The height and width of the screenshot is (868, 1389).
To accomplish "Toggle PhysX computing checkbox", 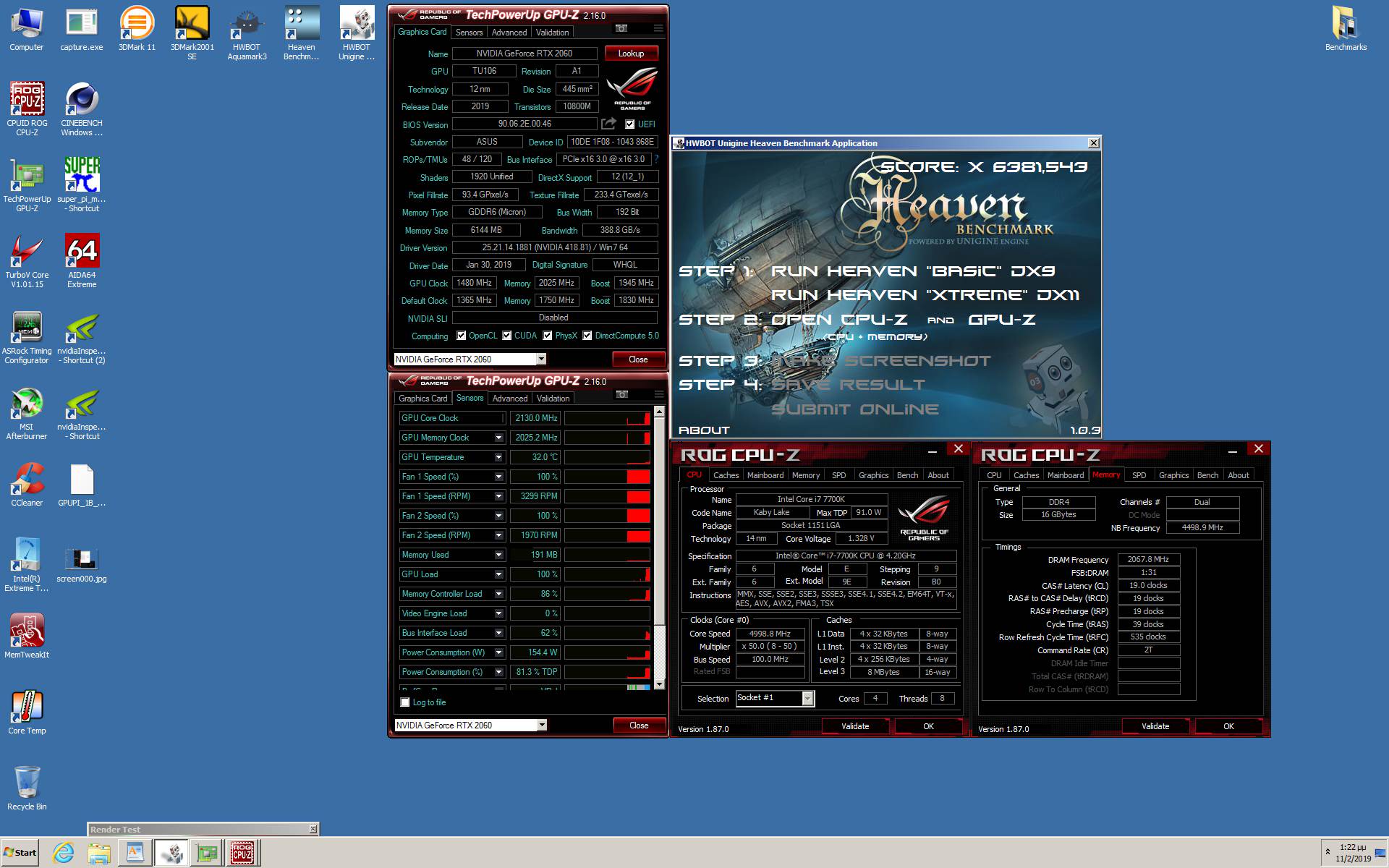I will pos(548,336).
